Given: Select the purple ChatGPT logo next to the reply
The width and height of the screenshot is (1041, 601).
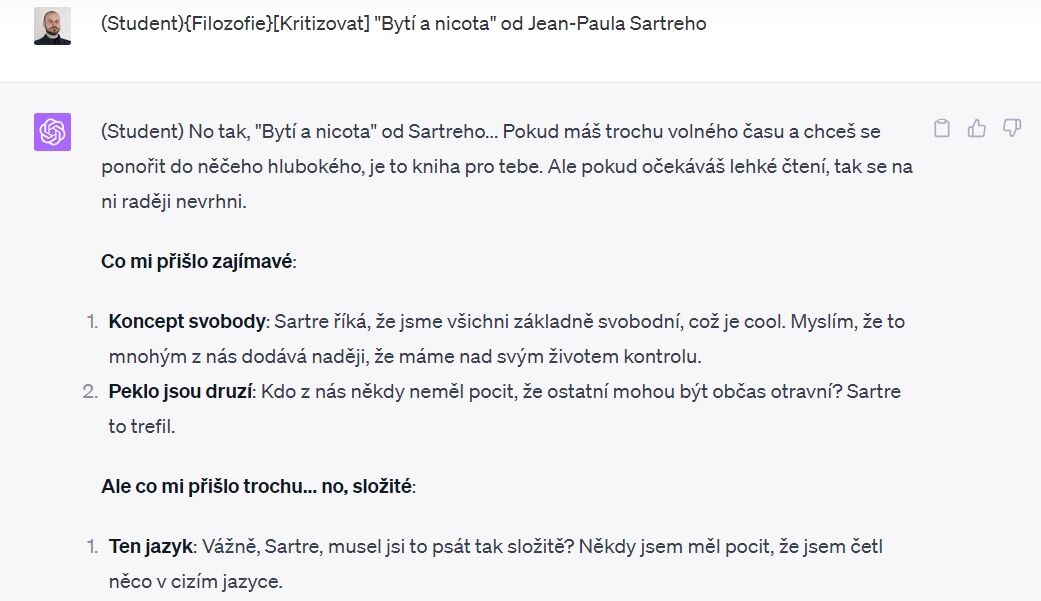Looking at the screenshot, I should [52, 132].
